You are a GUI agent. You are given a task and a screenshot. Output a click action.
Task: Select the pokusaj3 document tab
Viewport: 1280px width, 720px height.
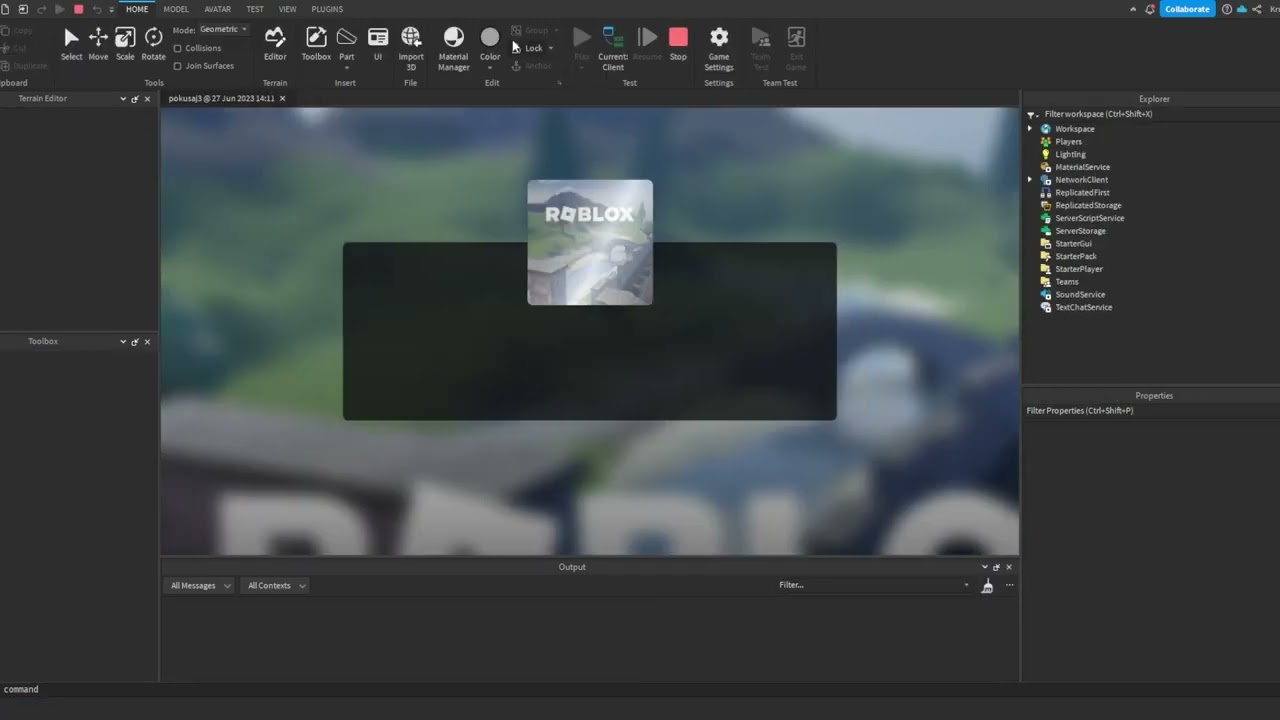(x=221, y=99)
